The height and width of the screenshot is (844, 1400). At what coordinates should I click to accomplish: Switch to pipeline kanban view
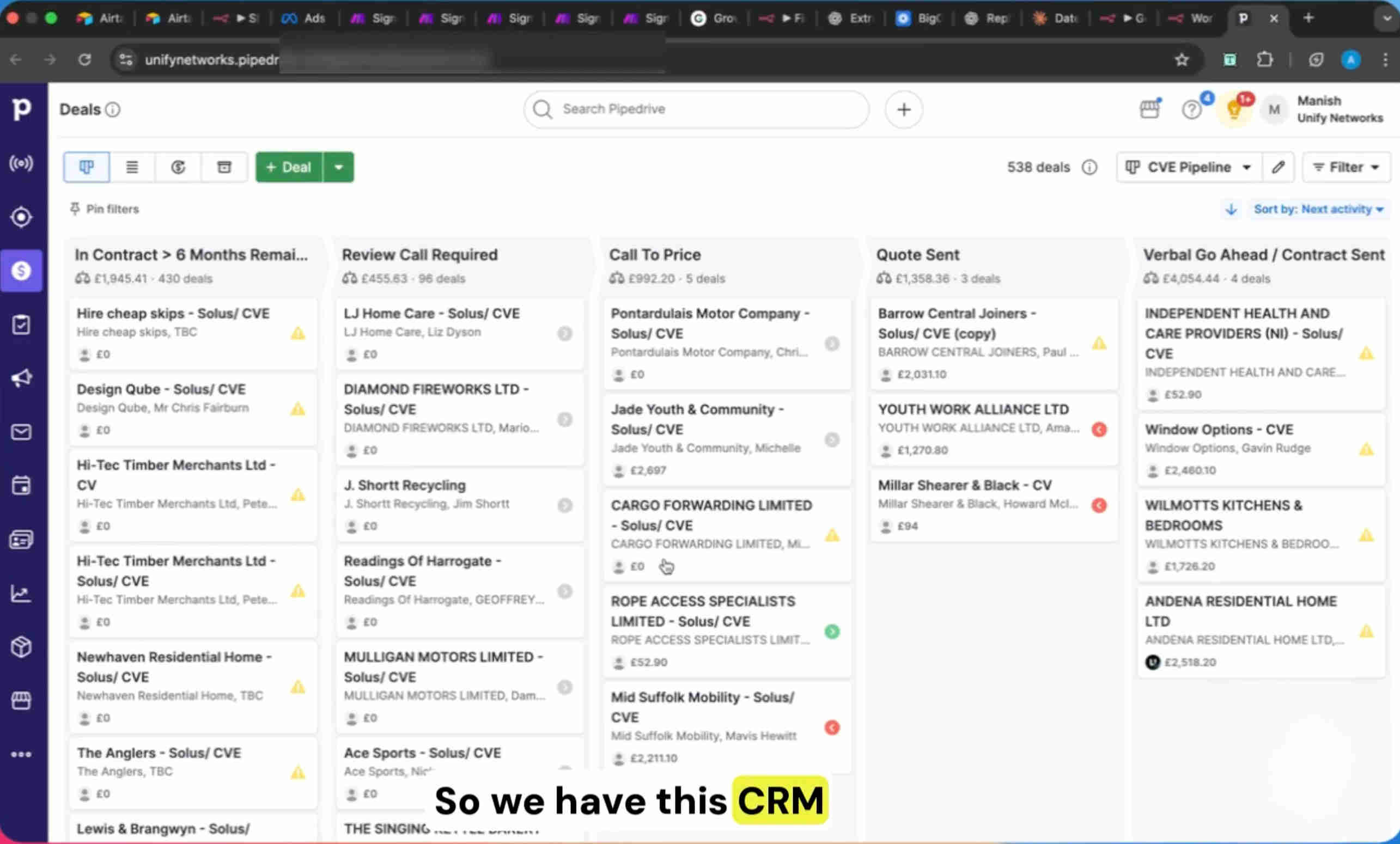87,167
